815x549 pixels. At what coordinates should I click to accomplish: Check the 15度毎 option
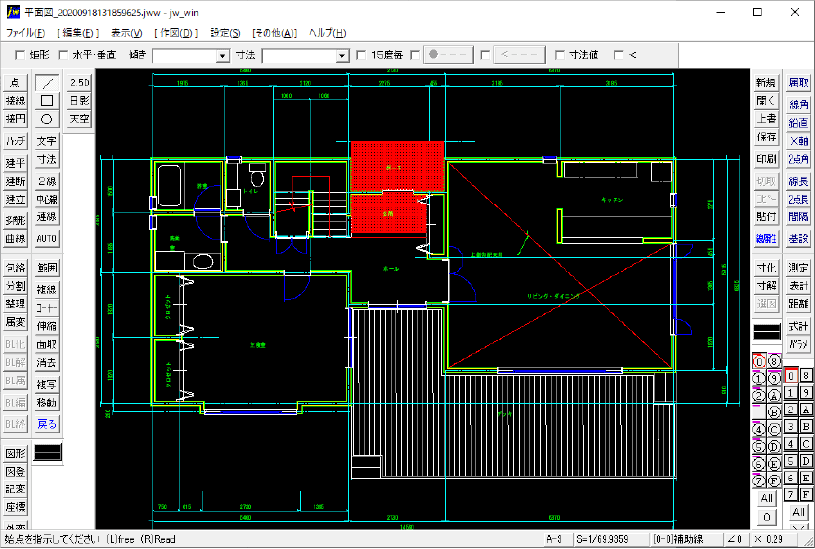click(x=362, y=55)
